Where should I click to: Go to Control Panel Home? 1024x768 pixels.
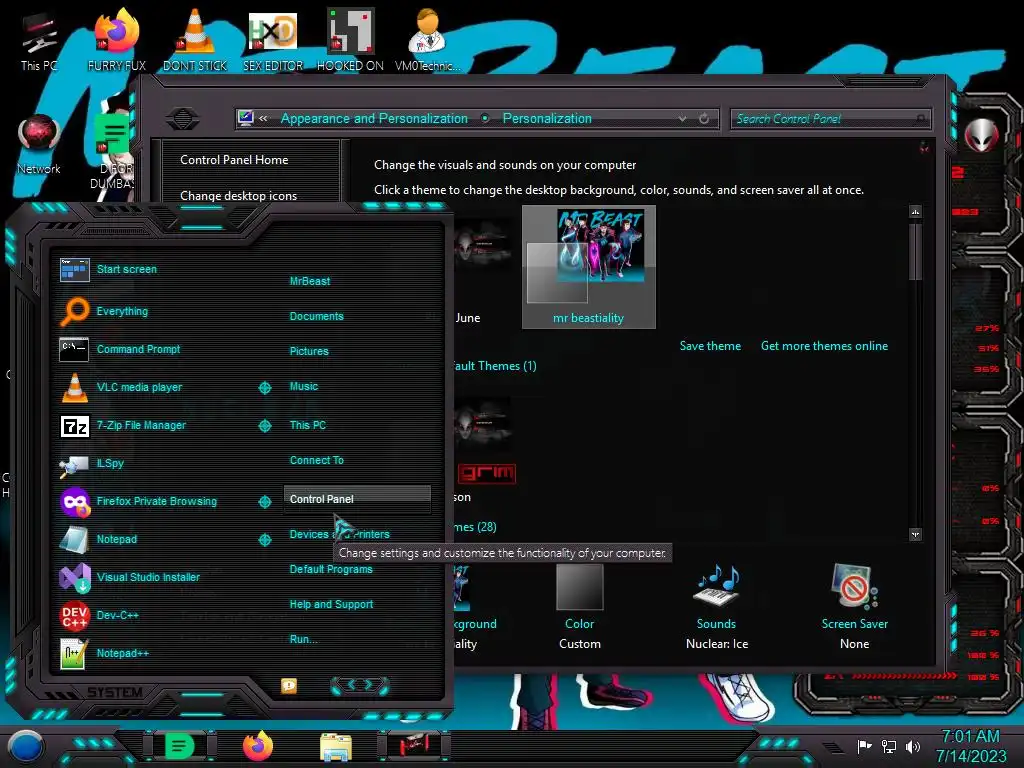coord(234,160)
